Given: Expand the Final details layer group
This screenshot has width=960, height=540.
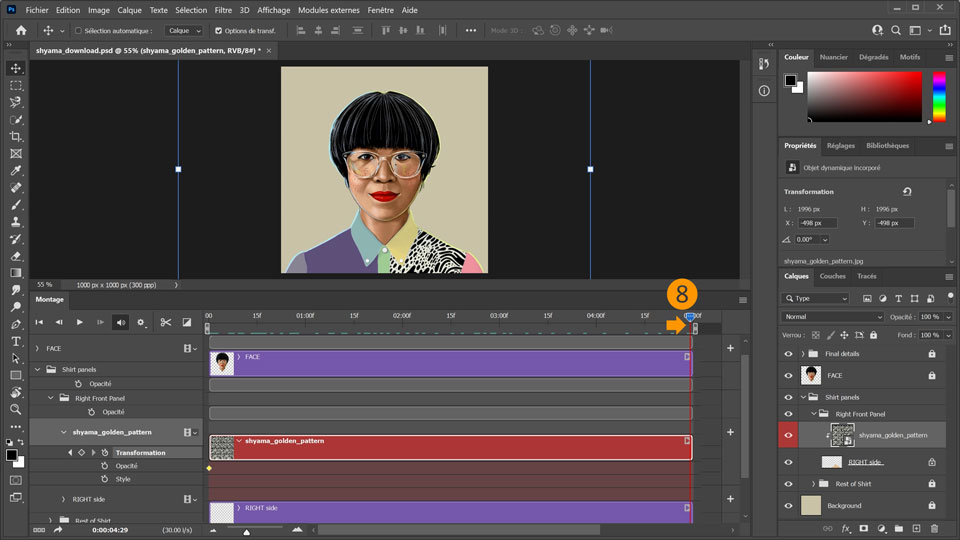Looking at the screenshot, I should [x=803, y=354].
